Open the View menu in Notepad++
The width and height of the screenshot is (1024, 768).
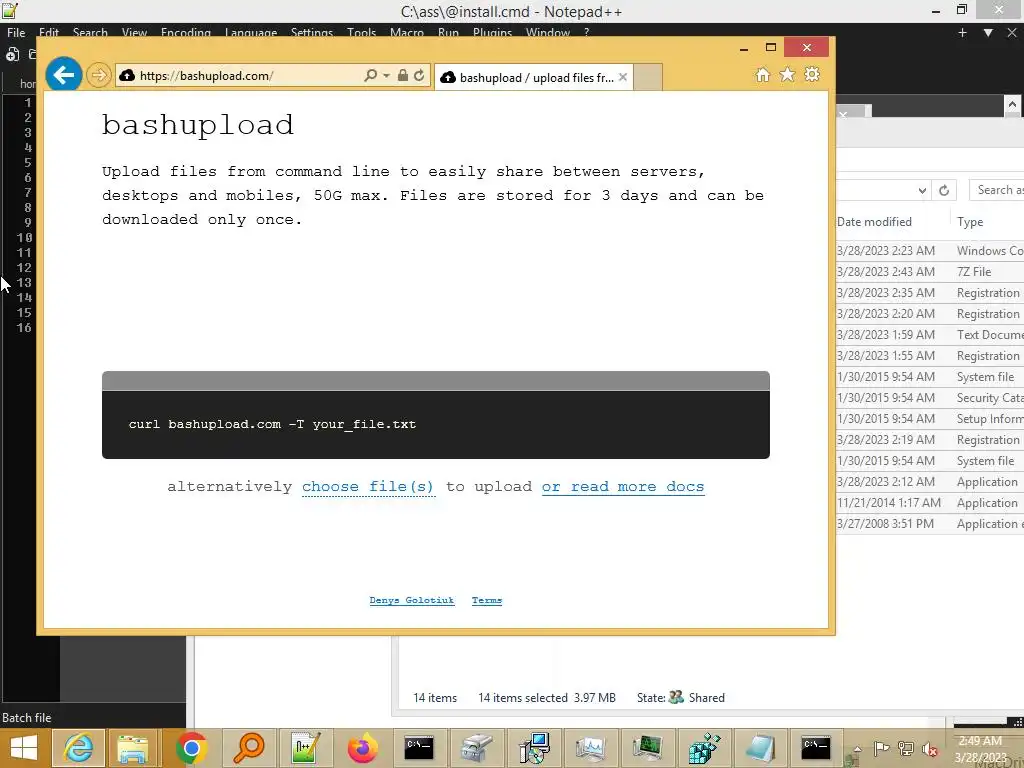point(134,32)
